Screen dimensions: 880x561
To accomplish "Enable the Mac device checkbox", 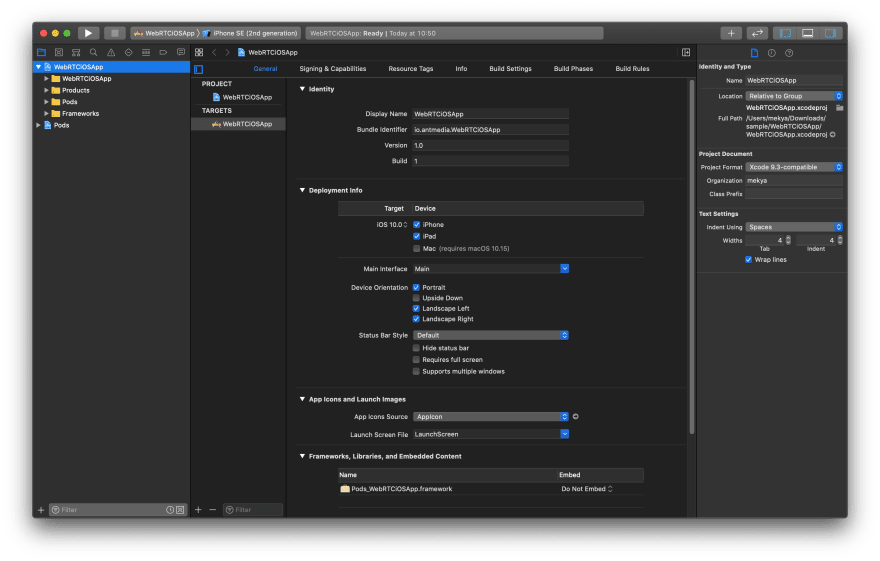I will point(416,249).
